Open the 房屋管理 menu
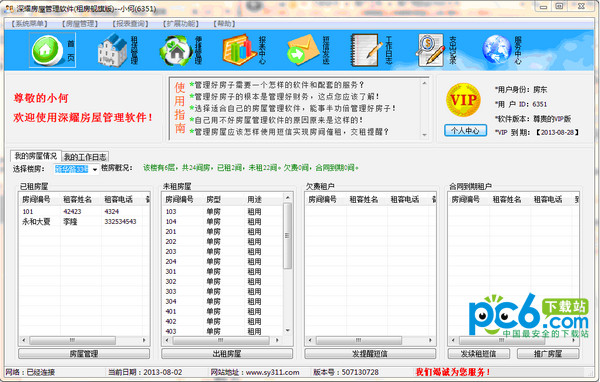This screenshot has height=382, width=600. point(80,24)
